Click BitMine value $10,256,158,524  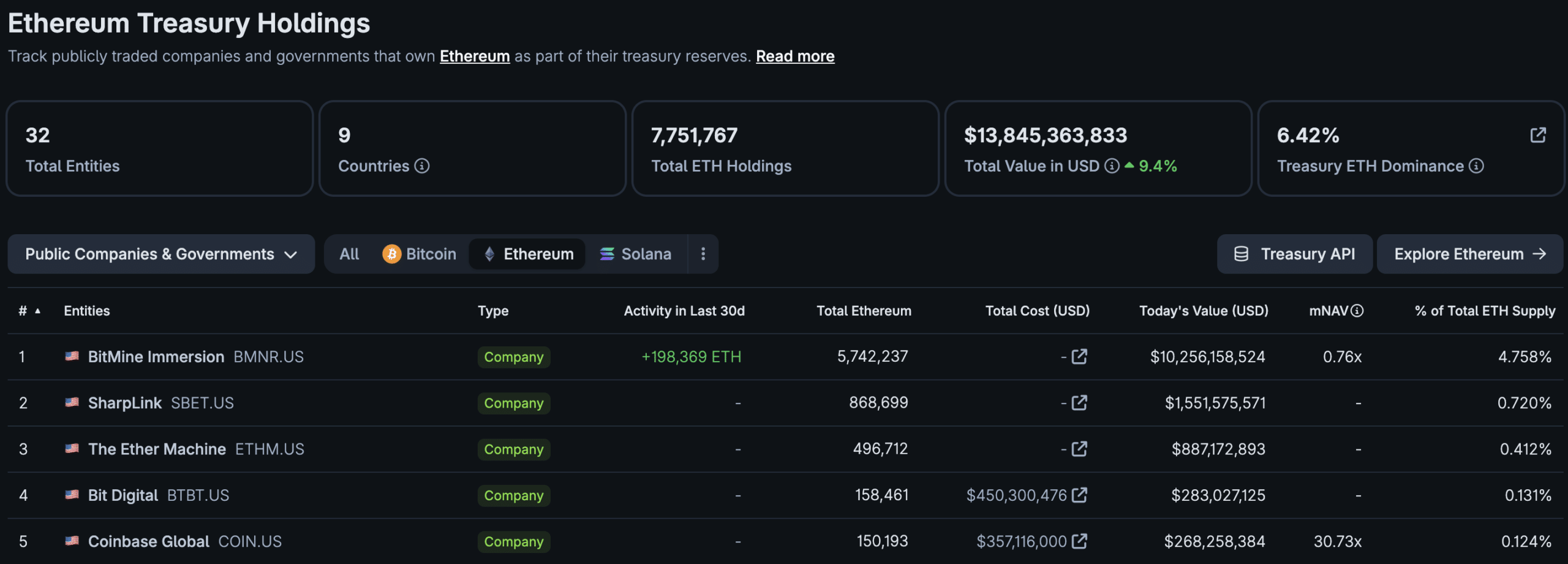1207,357
